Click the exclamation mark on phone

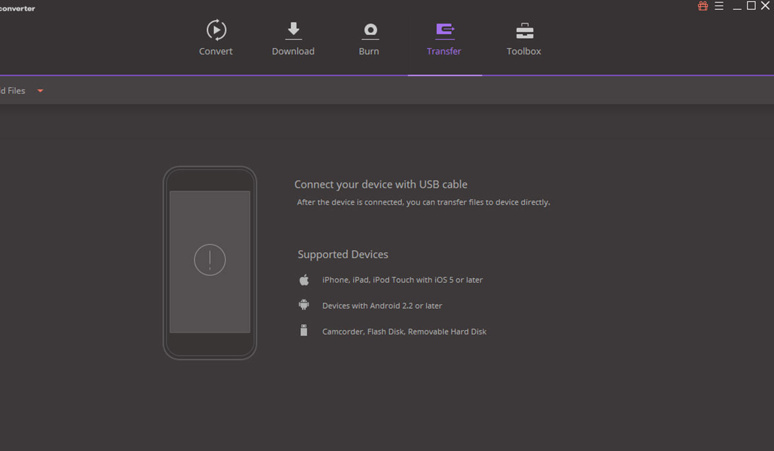pyautogui.click(x=210, y=260)
